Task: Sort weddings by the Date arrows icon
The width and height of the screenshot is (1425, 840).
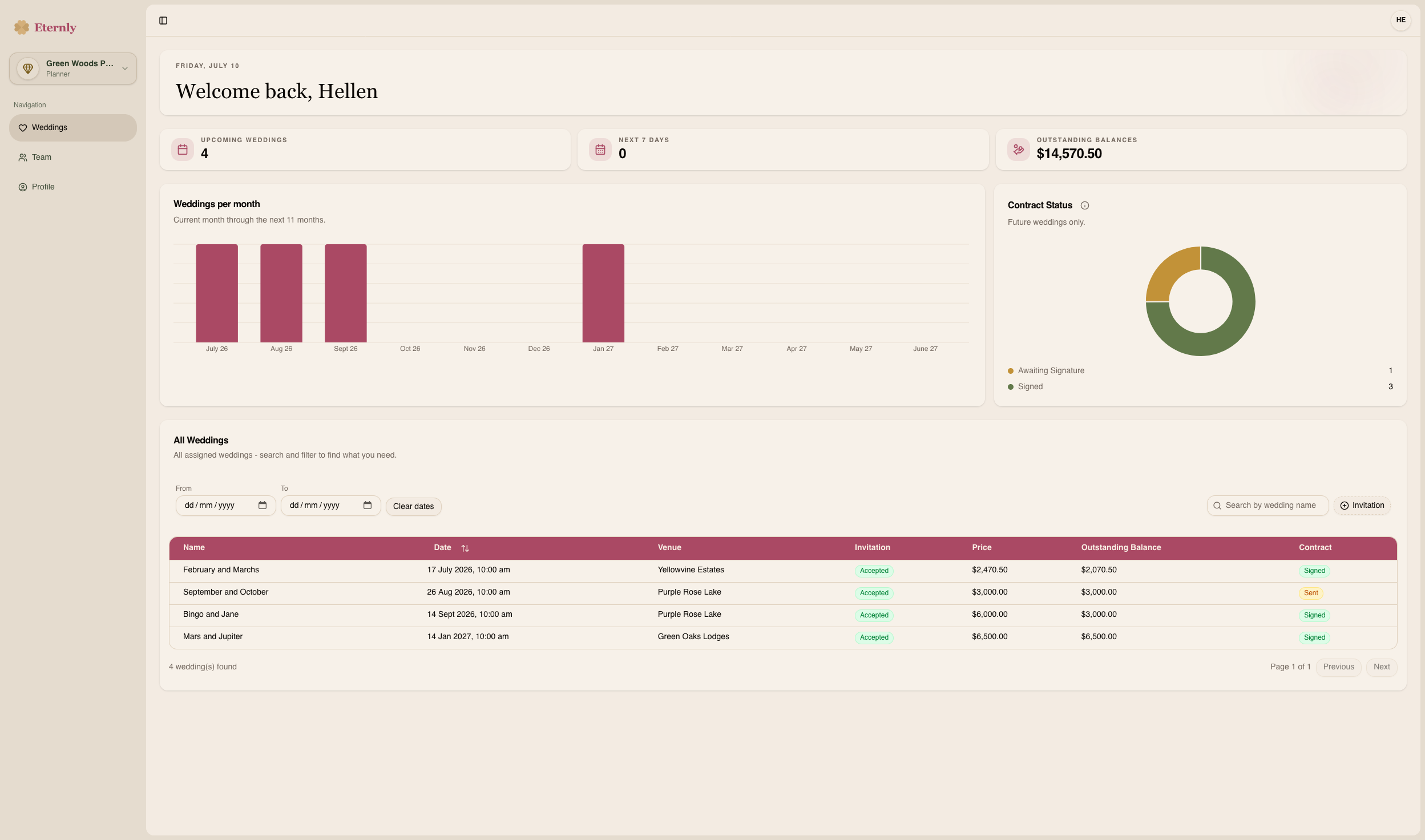Action: click(465, 548)
